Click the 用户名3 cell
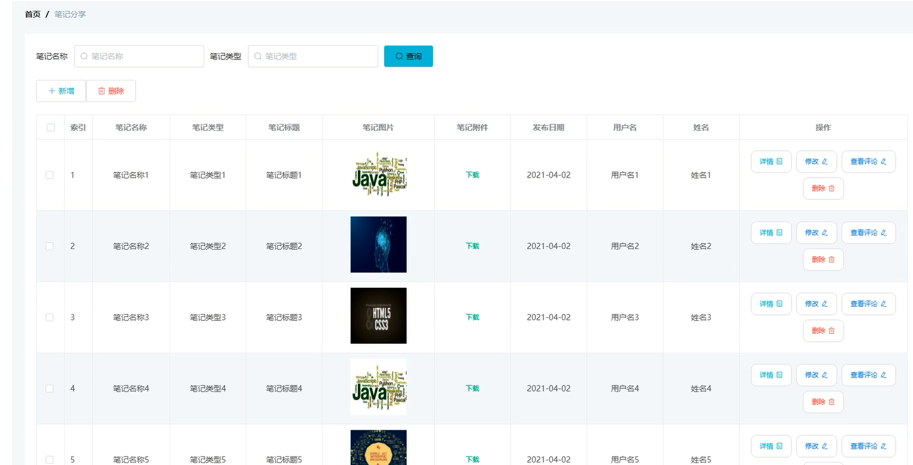 point(625,317)
